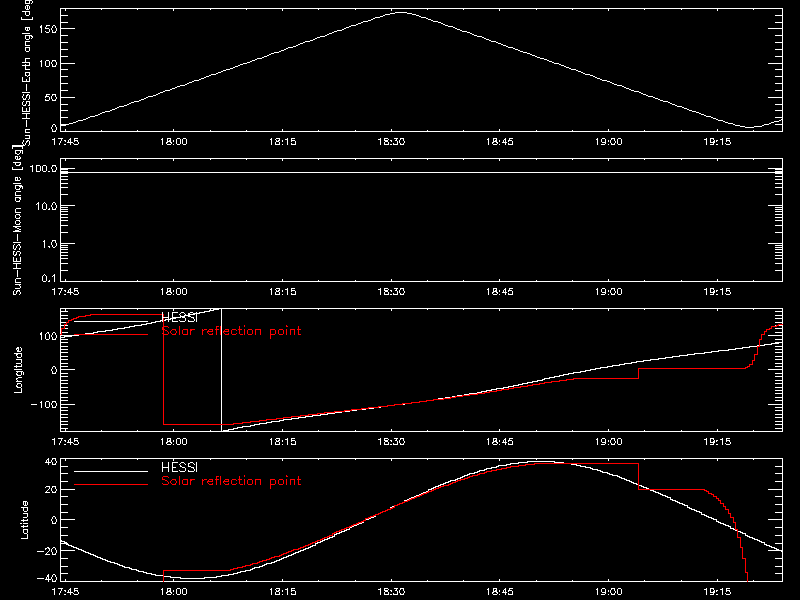
Task: Click the Longitude axis label
Action: coord(18,370)
